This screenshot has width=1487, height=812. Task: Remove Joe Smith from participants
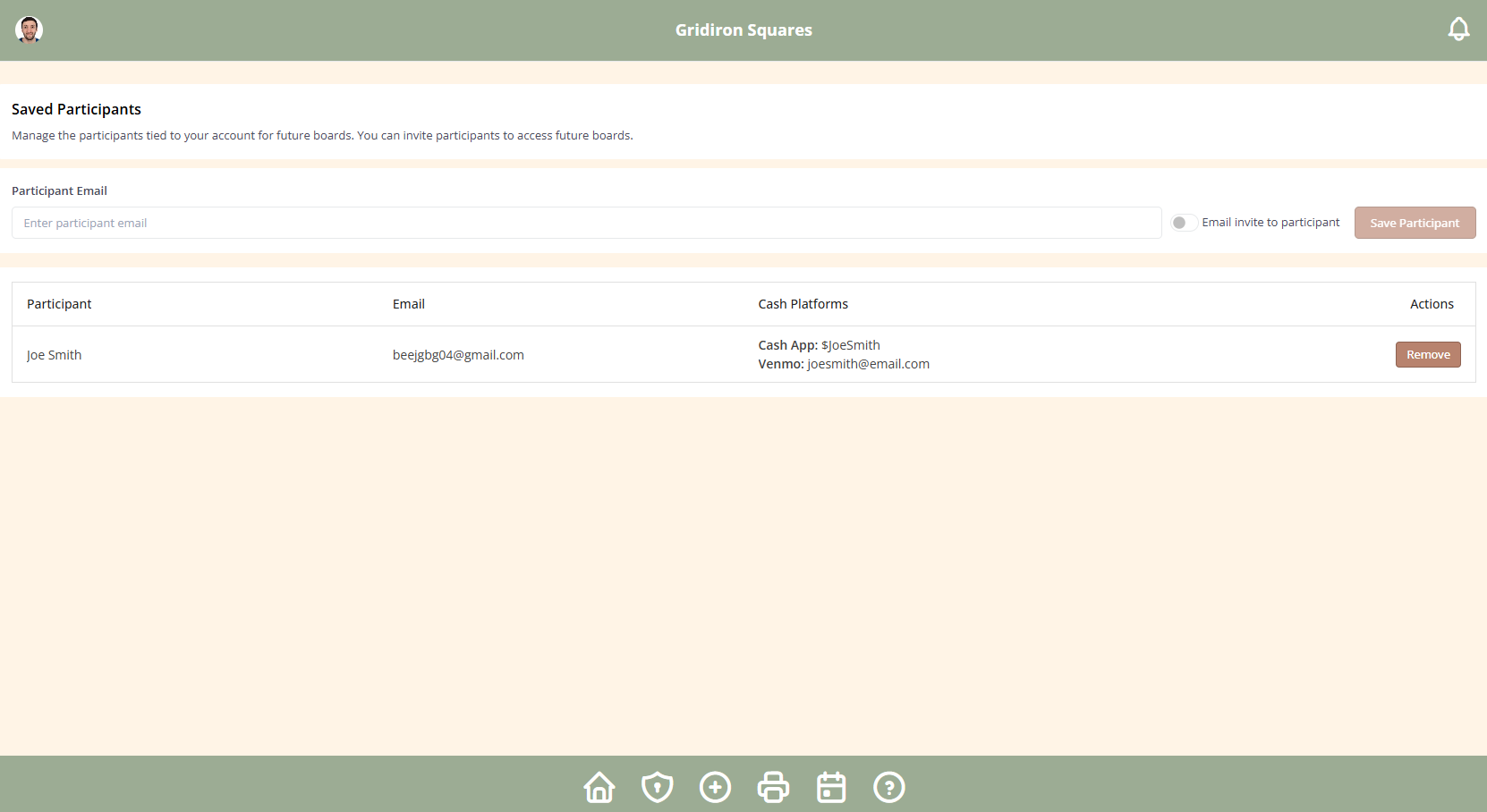point(1428,355)
